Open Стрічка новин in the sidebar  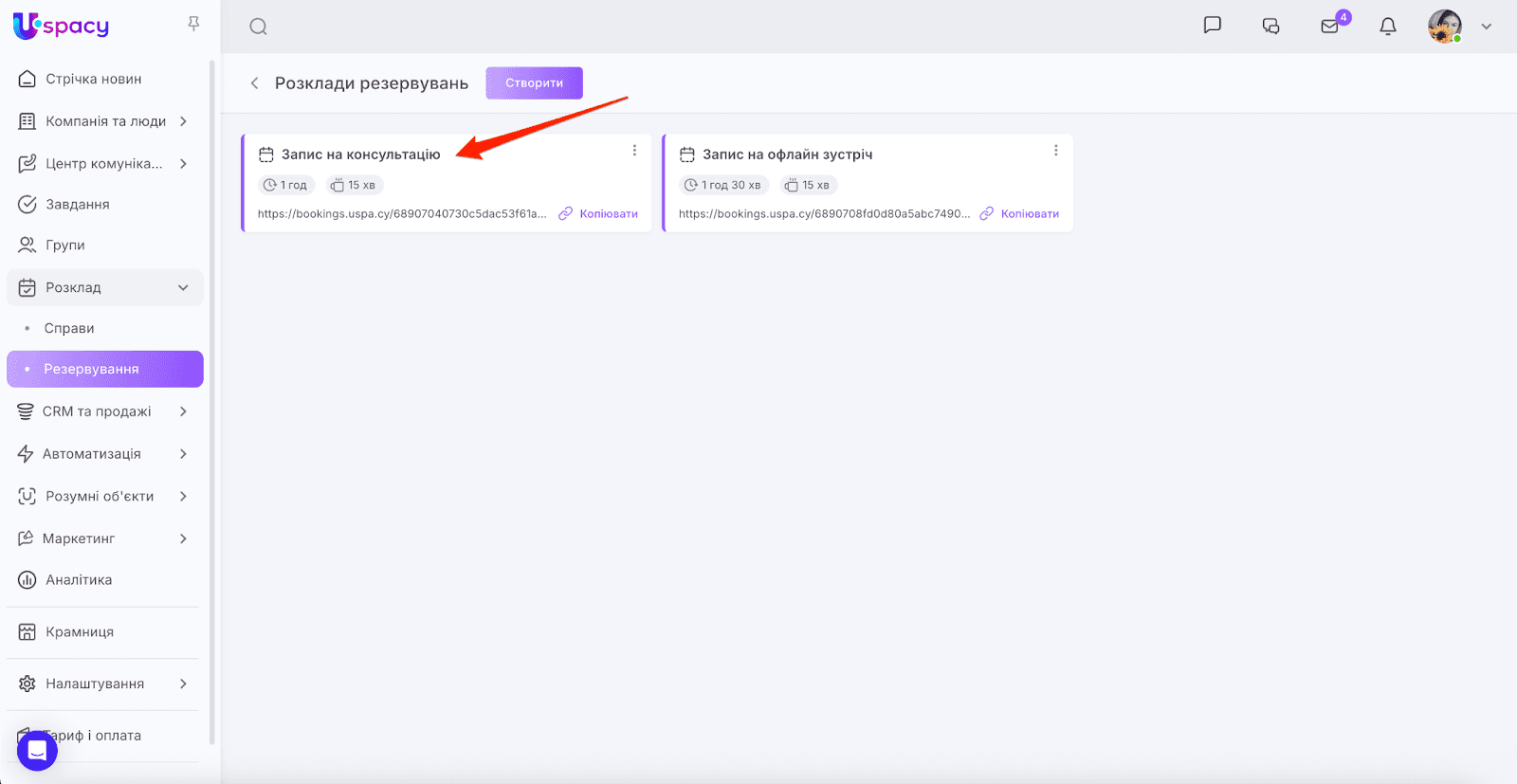94,79
